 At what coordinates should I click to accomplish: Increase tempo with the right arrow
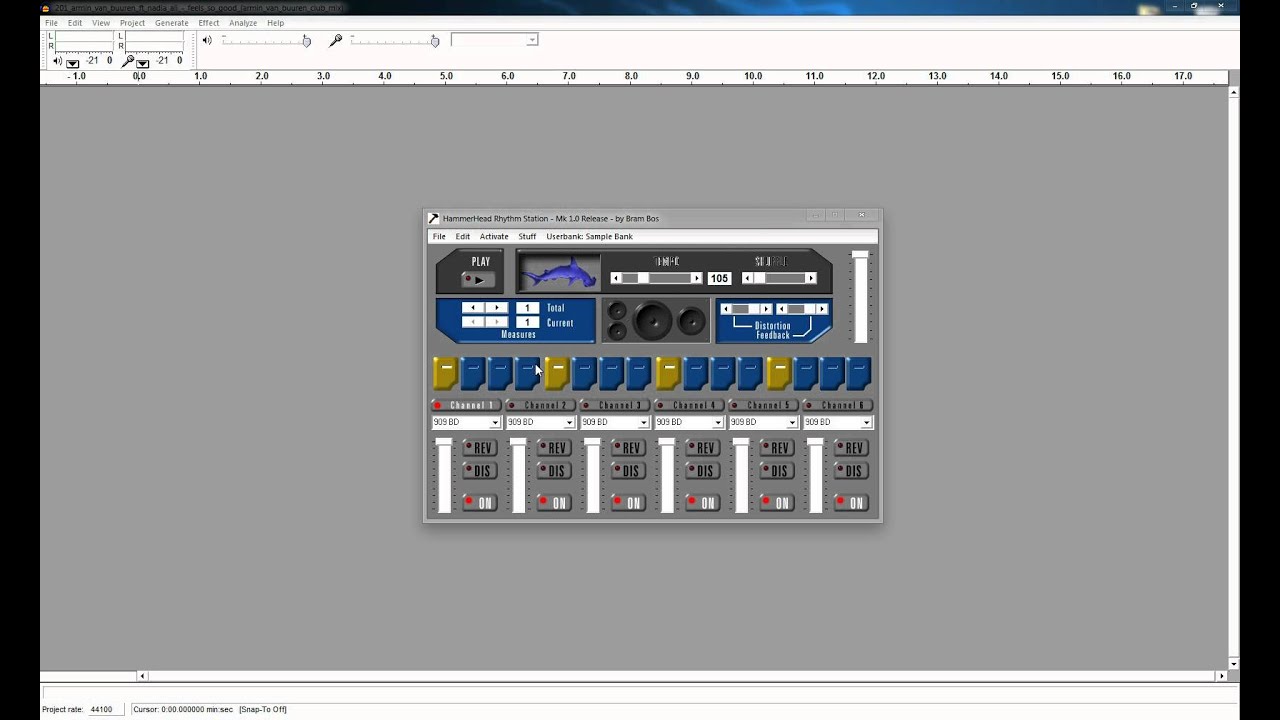(697, 278)
